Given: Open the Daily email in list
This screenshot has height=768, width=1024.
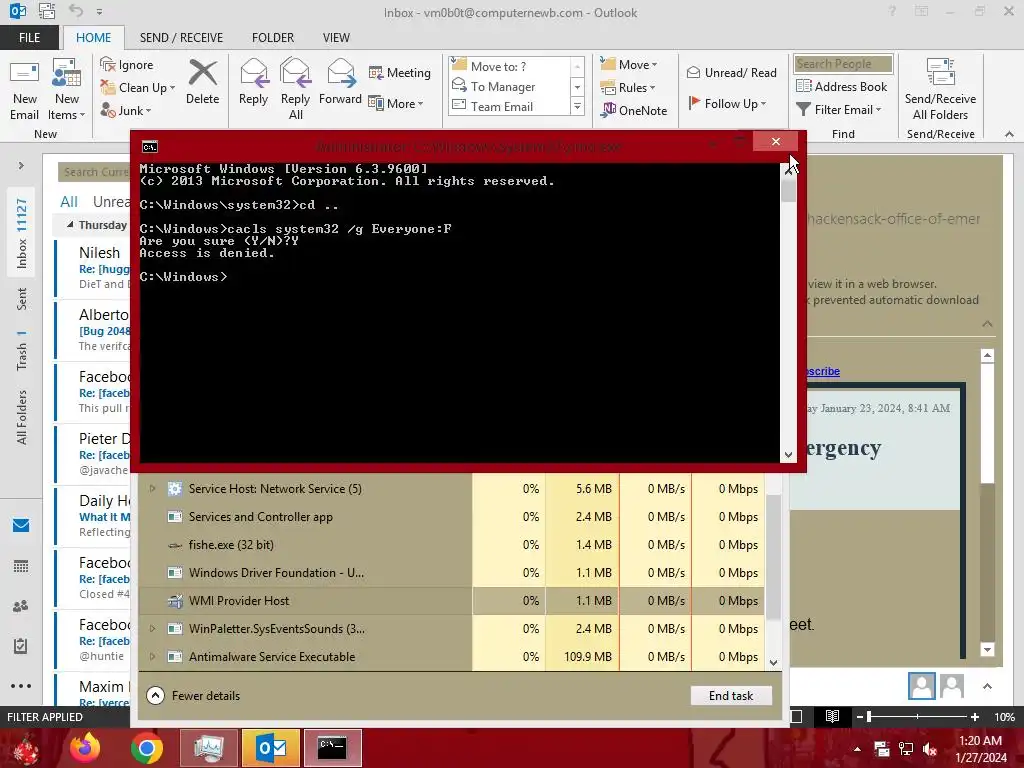Looking at the screenshot, I should [93, 516].
